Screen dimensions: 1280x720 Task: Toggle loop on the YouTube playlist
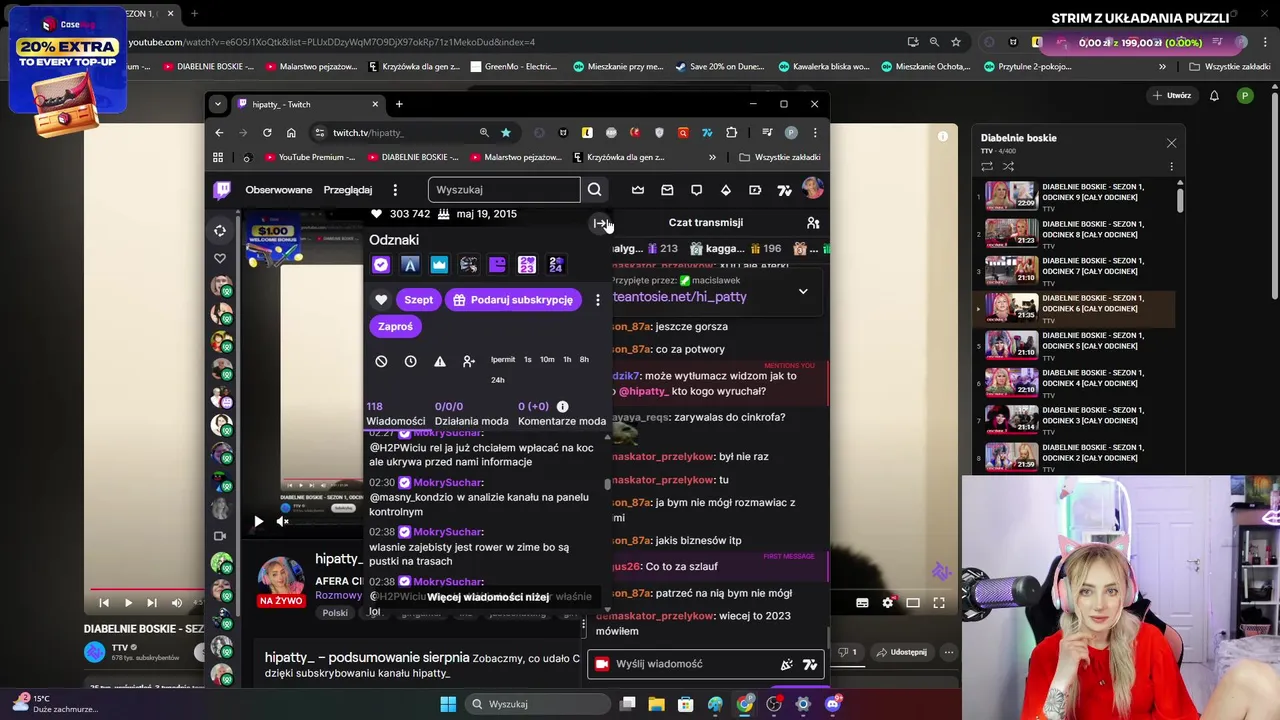[987, 166]
